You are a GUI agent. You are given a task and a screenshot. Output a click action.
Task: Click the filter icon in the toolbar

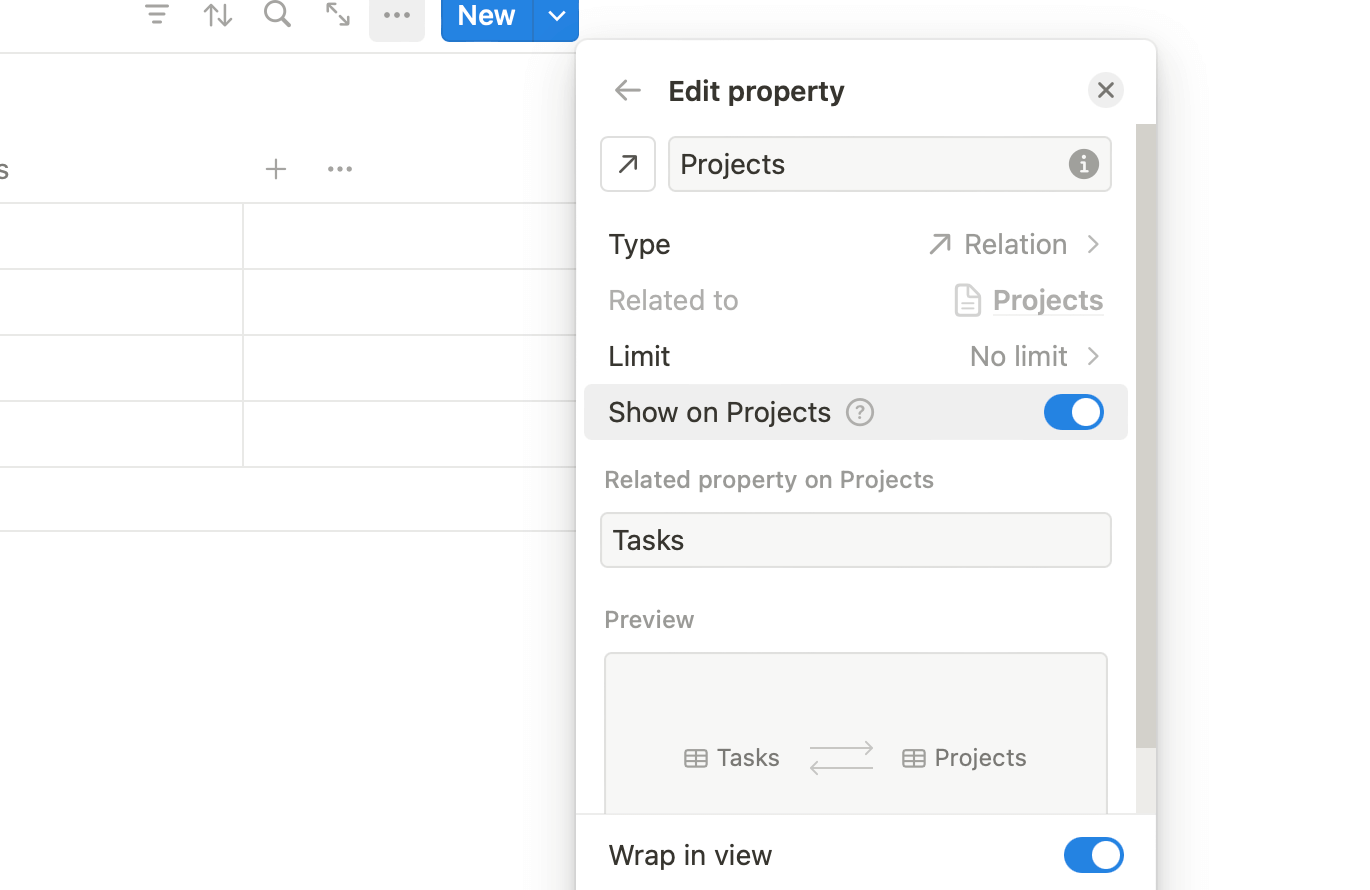coord(157,14)
